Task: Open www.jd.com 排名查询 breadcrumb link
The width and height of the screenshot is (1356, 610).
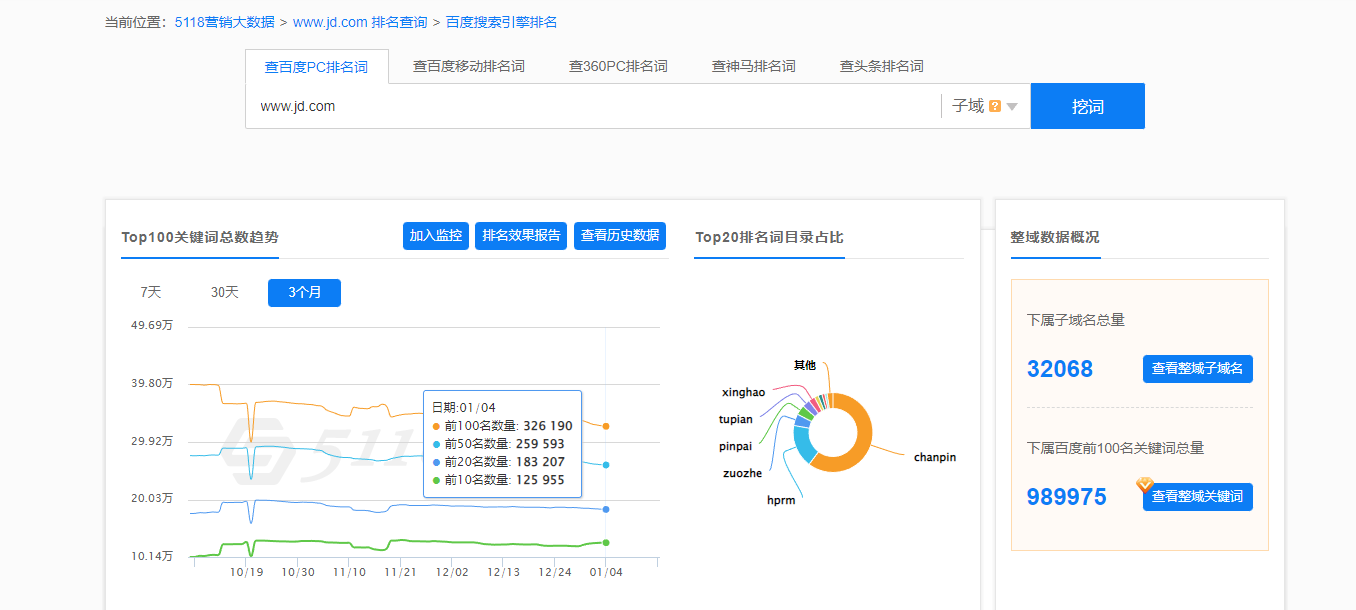Action: click(360, 22)
